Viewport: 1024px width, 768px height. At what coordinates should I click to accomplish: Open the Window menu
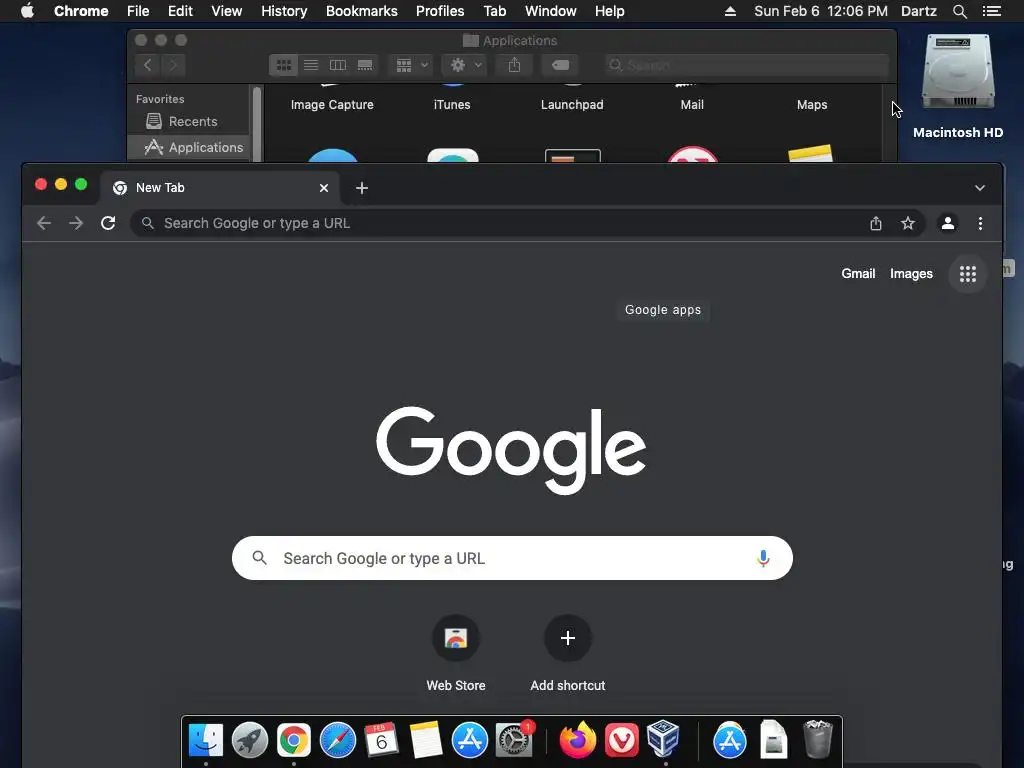551,11
